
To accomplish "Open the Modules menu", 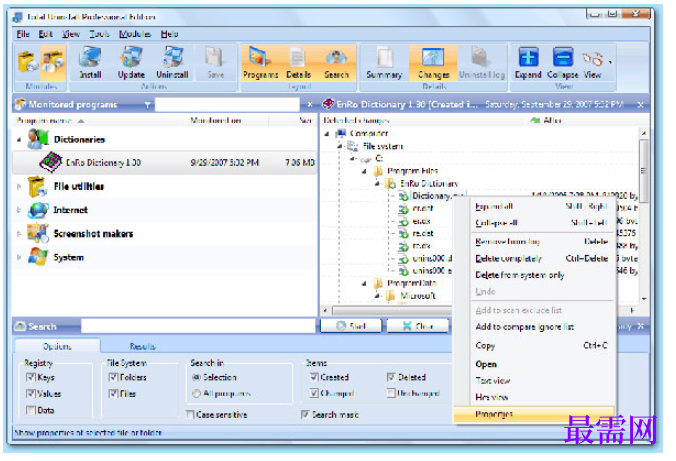I will (135, 34).
